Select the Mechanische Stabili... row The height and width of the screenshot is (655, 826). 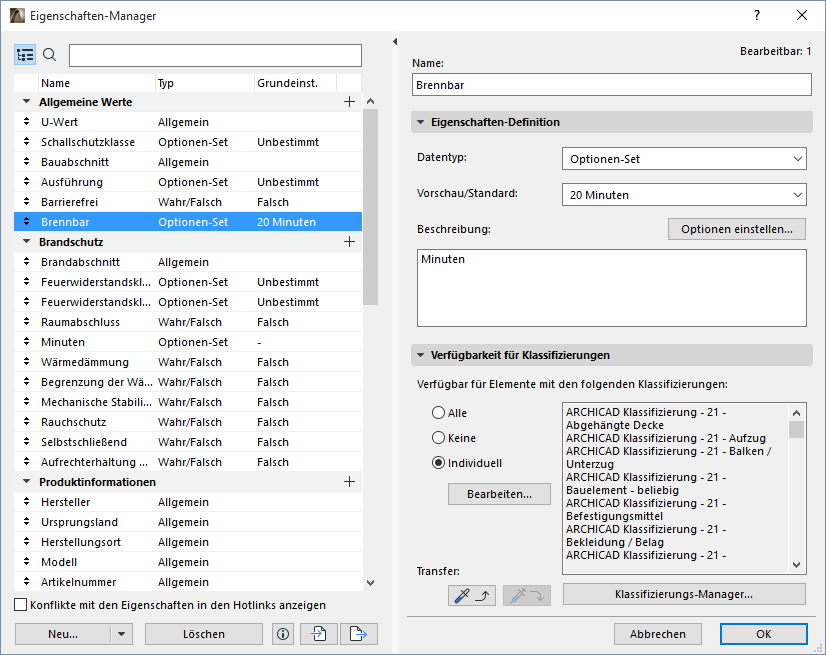click(x=188, y=402)
